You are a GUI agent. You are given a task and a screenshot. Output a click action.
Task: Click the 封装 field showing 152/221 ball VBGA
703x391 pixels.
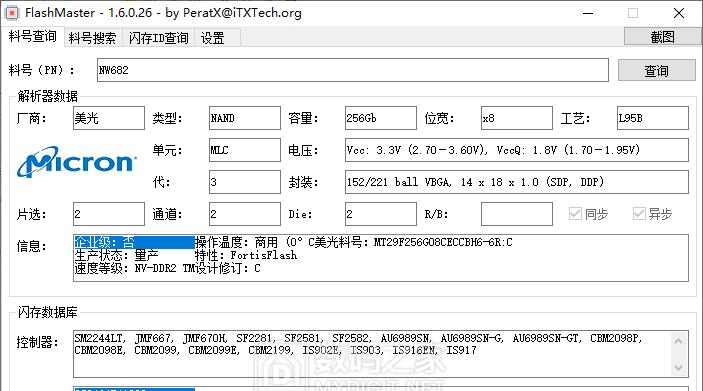tap(516, 182)
